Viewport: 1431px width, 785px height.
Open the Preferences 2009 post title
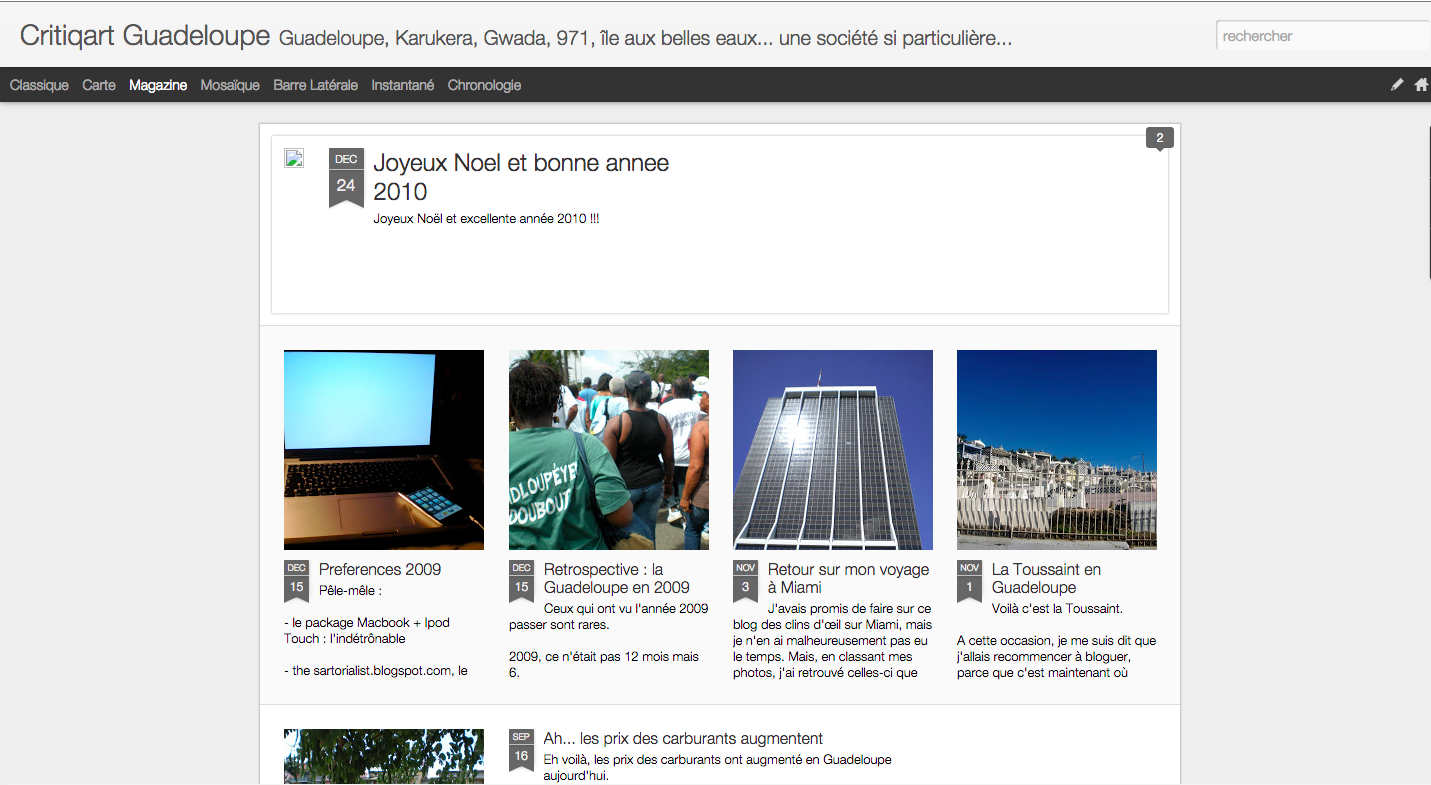[380, 569]
